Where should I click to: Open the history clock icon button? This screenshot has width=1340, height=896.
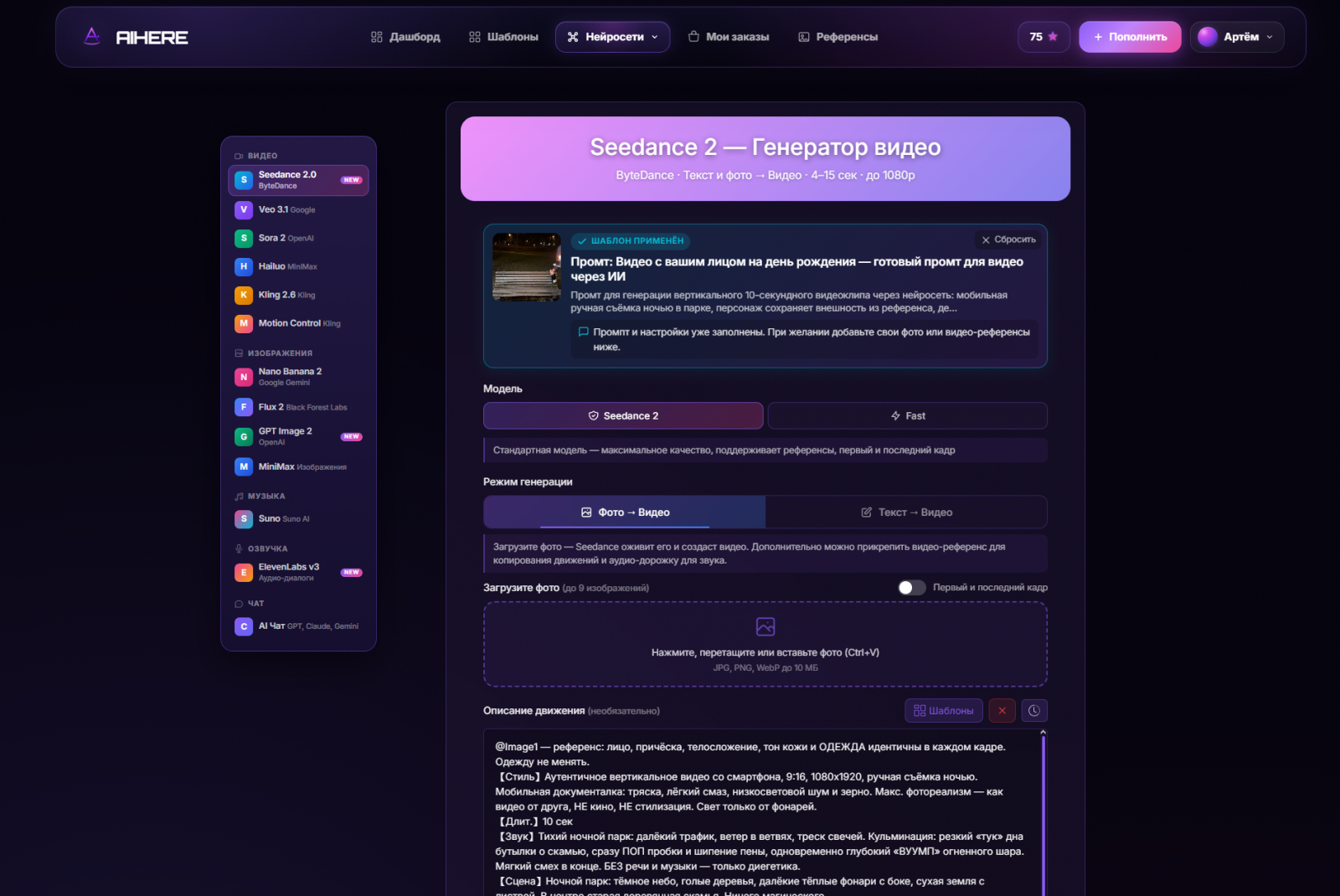point(1034,711)
